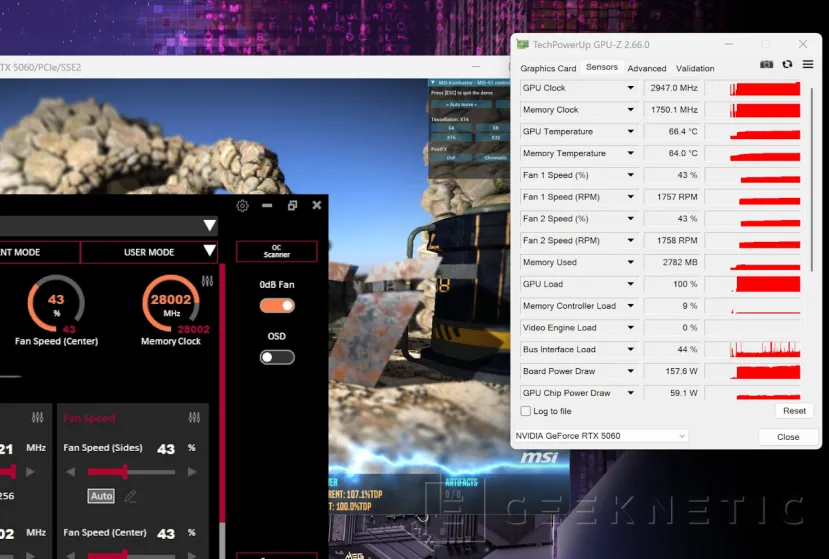Open the GPU-Z hamburger menu
This screenshot has width=829, height=559.
pyautogui.click(x=808, y=64)
